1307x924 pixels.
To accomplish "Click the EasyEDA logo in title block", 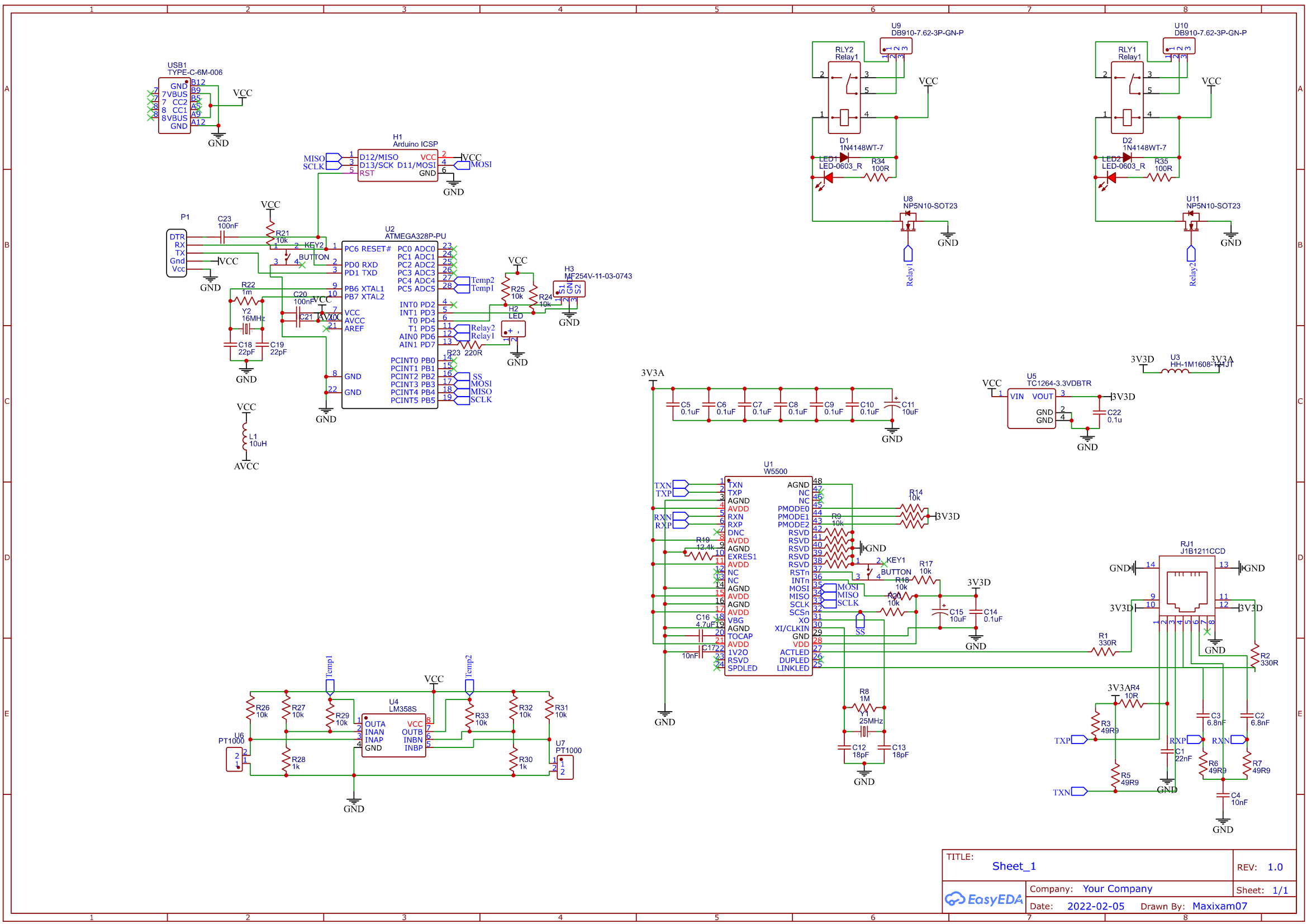I will 983,899.
